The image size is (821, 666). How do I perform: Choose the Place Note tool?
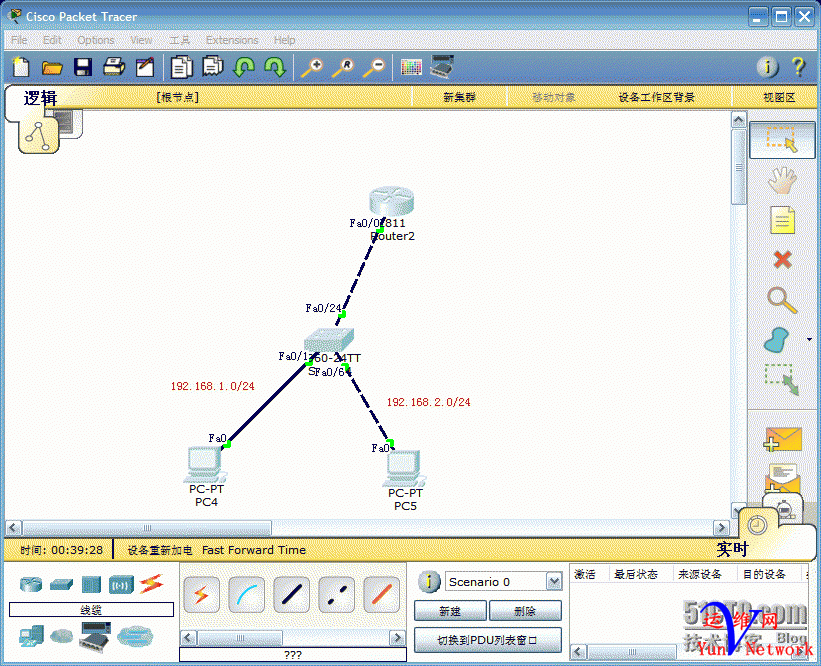(782, 220)
